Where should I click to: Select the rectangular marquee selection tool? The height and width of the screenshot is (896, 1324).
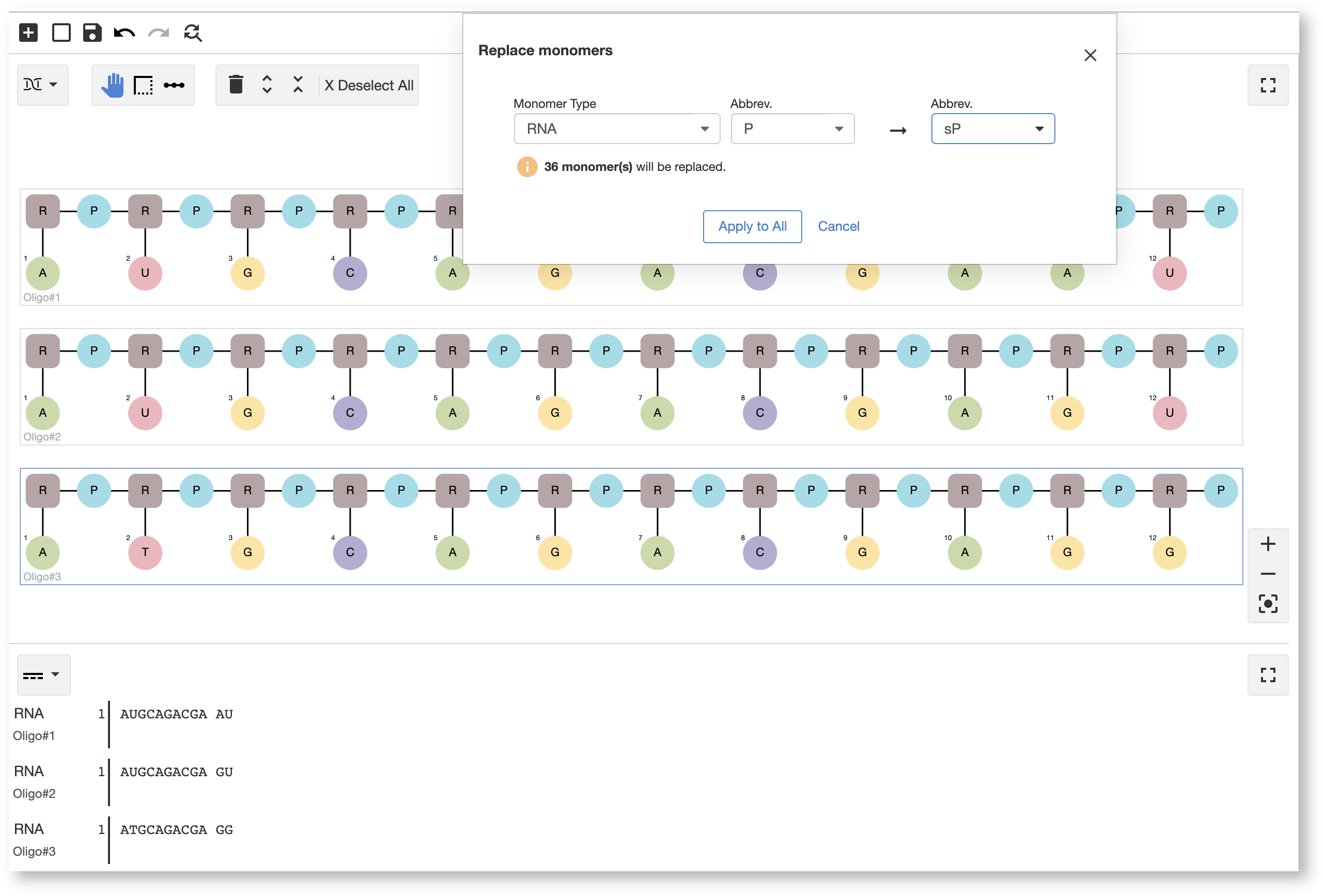[143, 85]
